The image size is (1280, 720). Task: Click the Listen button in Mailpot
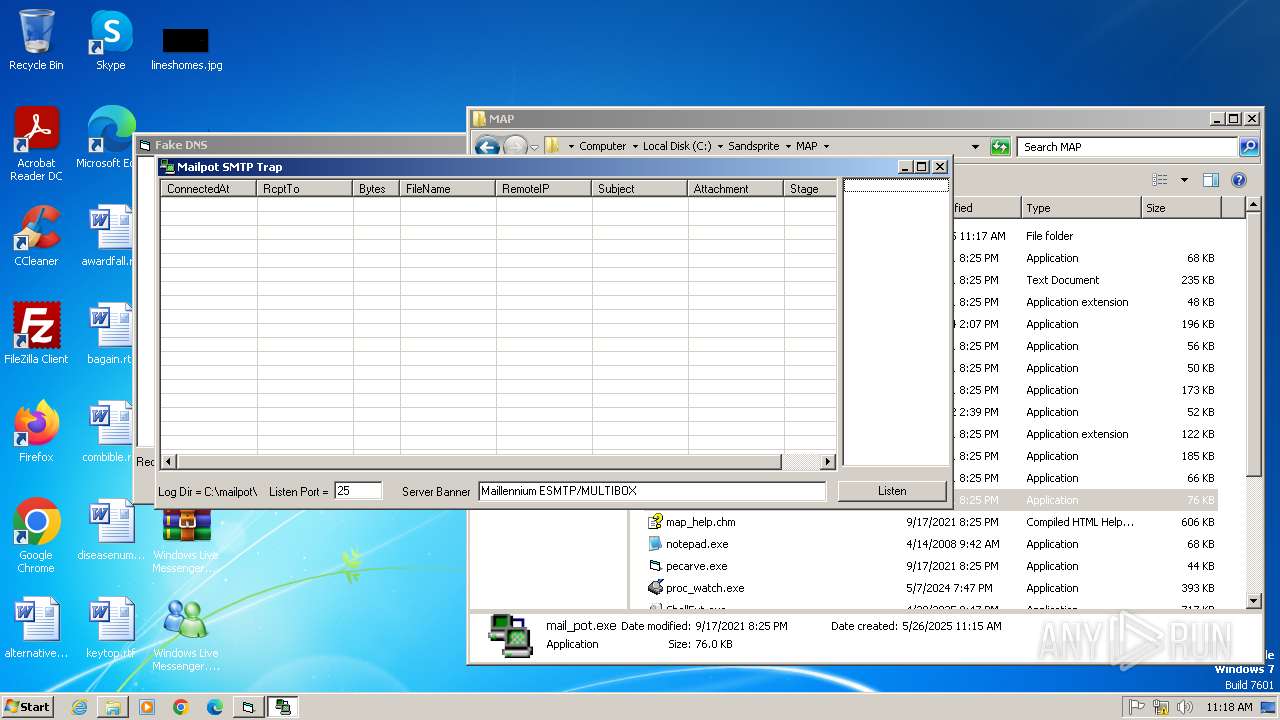click(x=892, y=491)
